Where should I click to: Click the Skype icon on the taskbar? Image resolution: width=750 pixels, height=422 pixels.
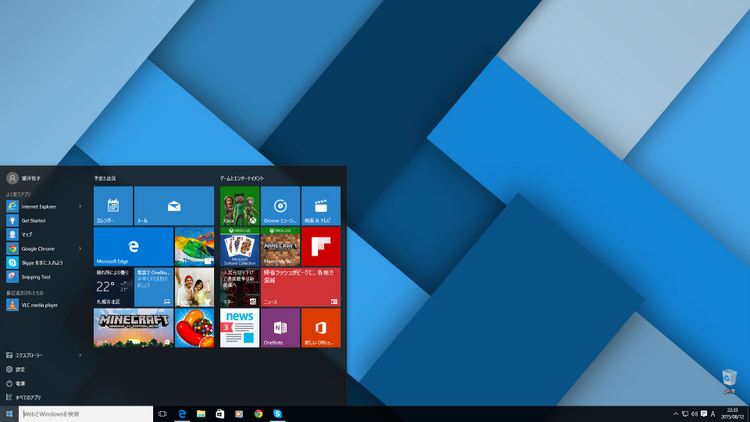(x=277, y=414)
